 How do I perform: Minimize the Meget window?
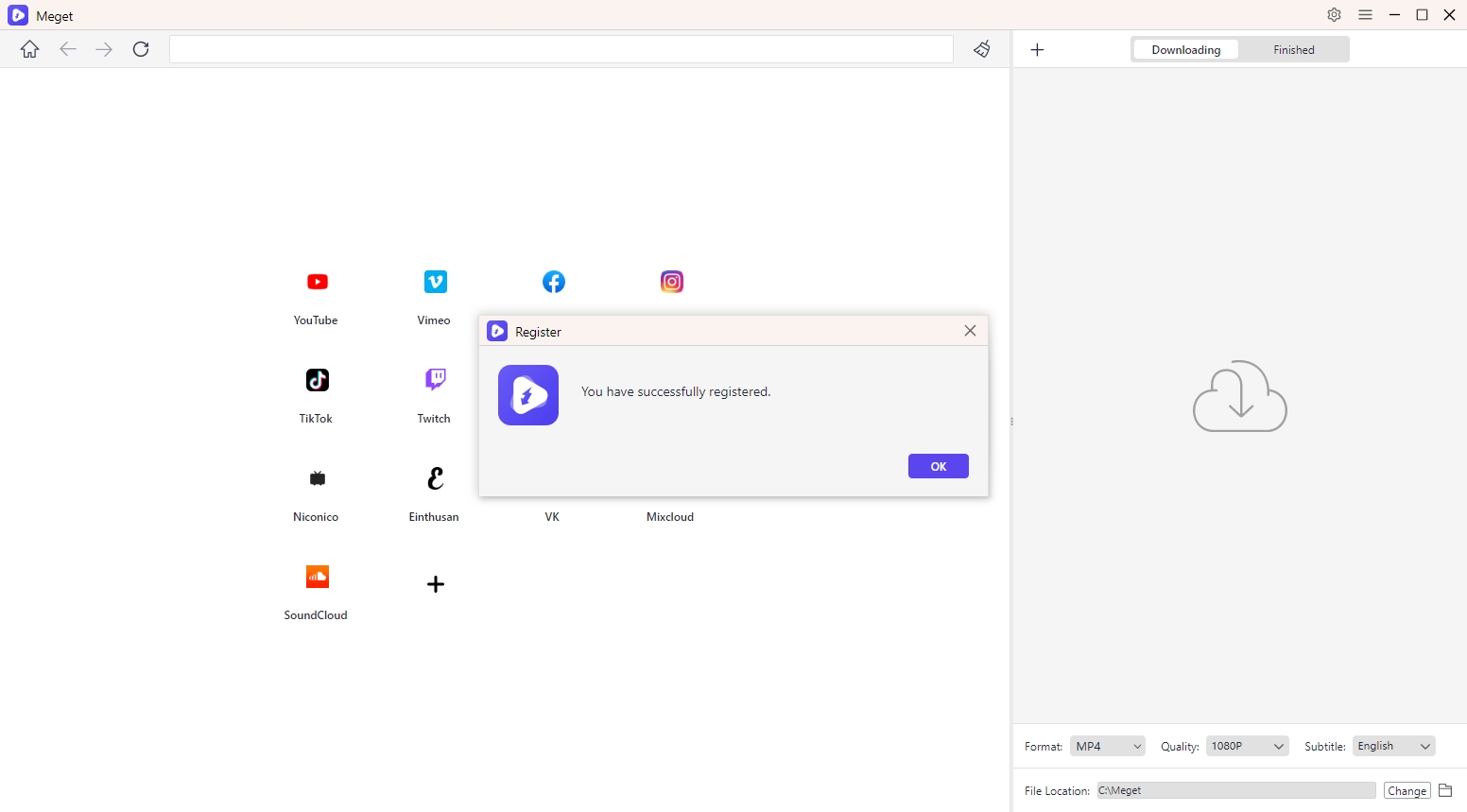1394,15
